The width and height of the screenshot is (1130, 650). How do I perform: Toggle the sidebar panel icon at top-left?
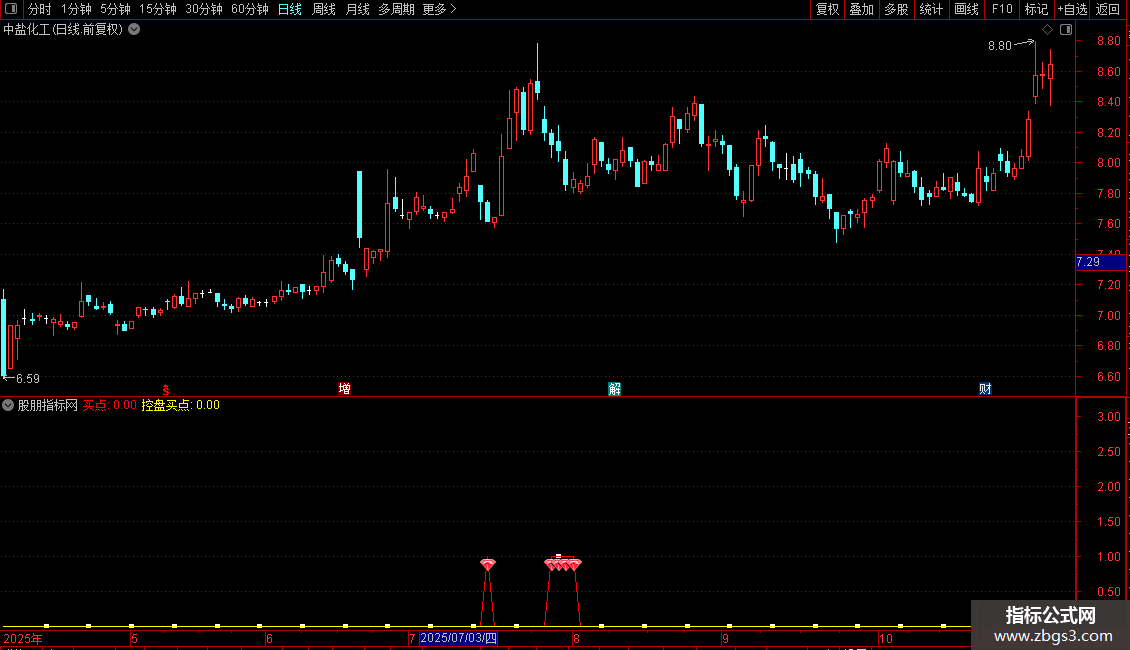11,9
